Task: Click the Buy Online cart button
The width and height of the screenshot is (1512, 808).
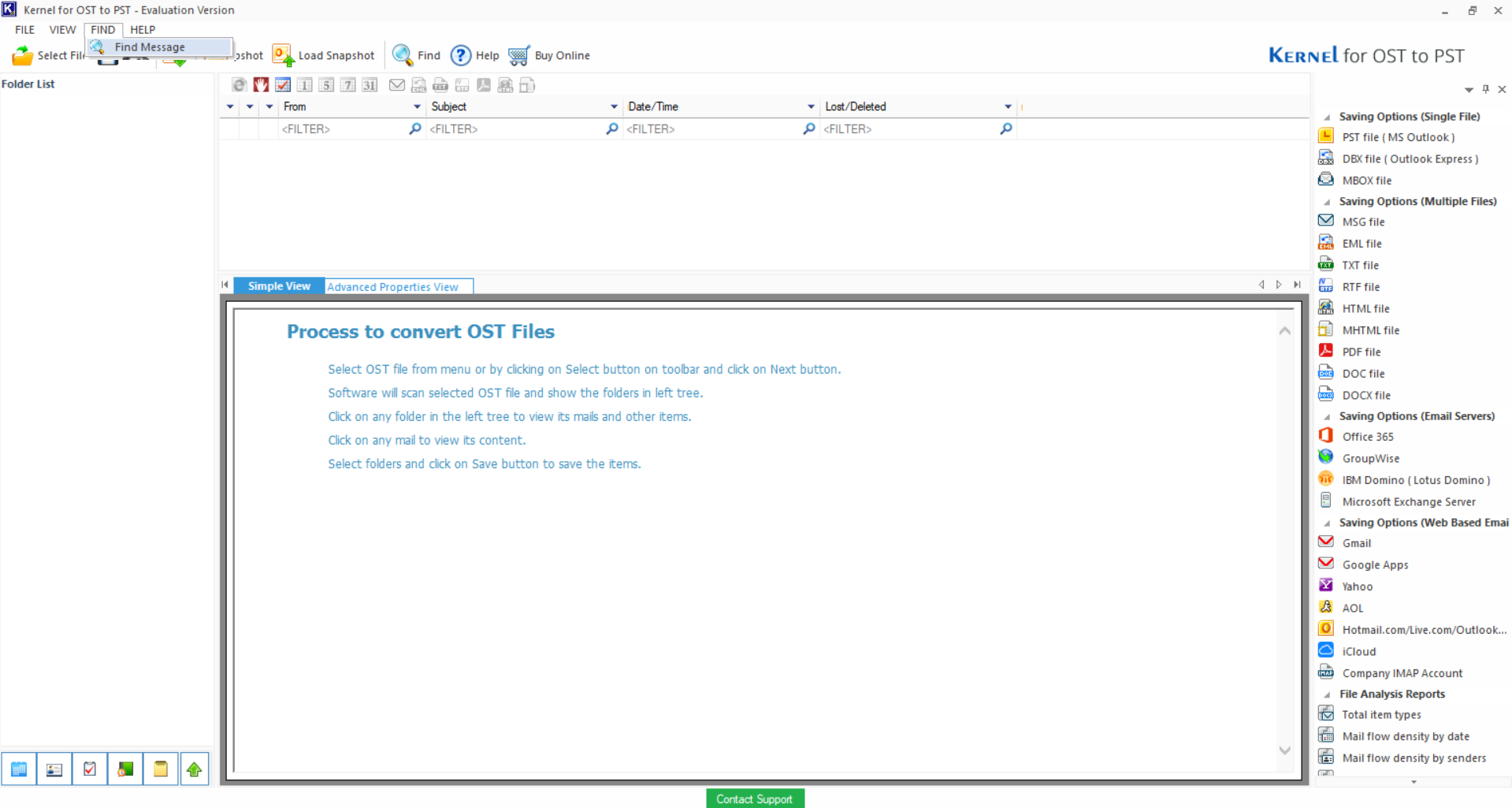Action: pyautogui.click(x=549, y=55)
